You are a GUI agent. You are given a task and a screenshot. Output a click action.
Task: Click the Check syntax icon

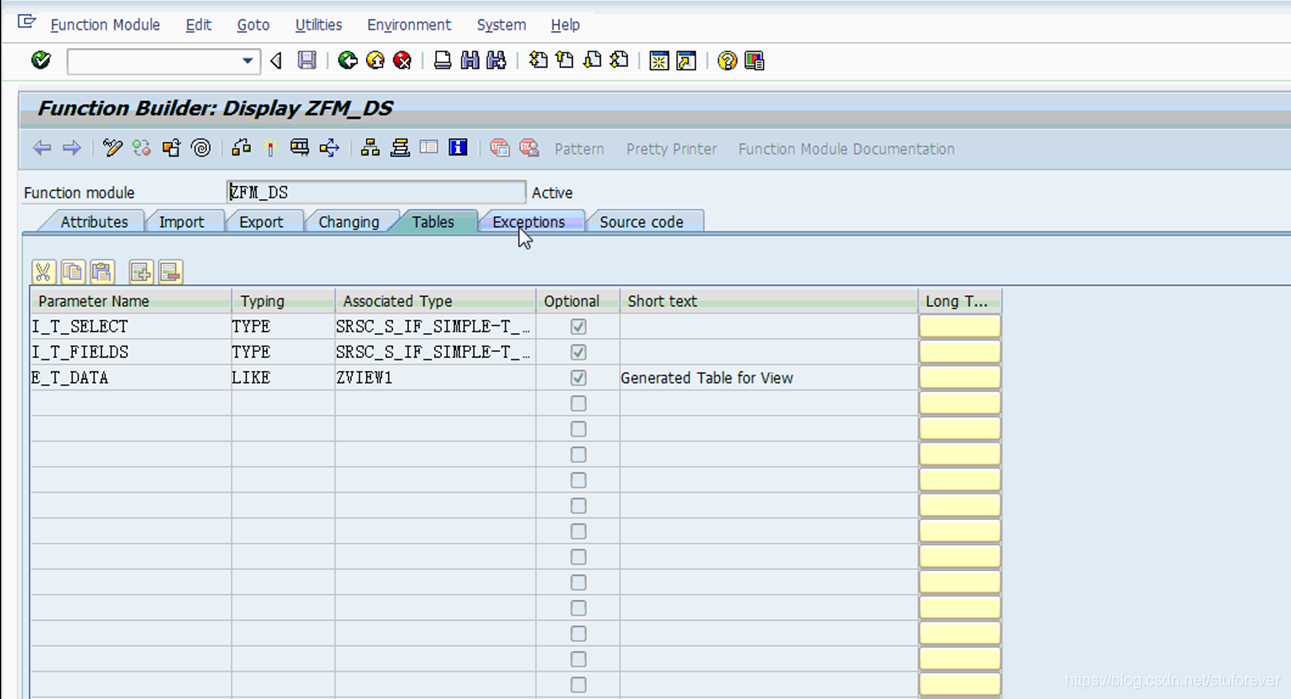tap(241, 148)
